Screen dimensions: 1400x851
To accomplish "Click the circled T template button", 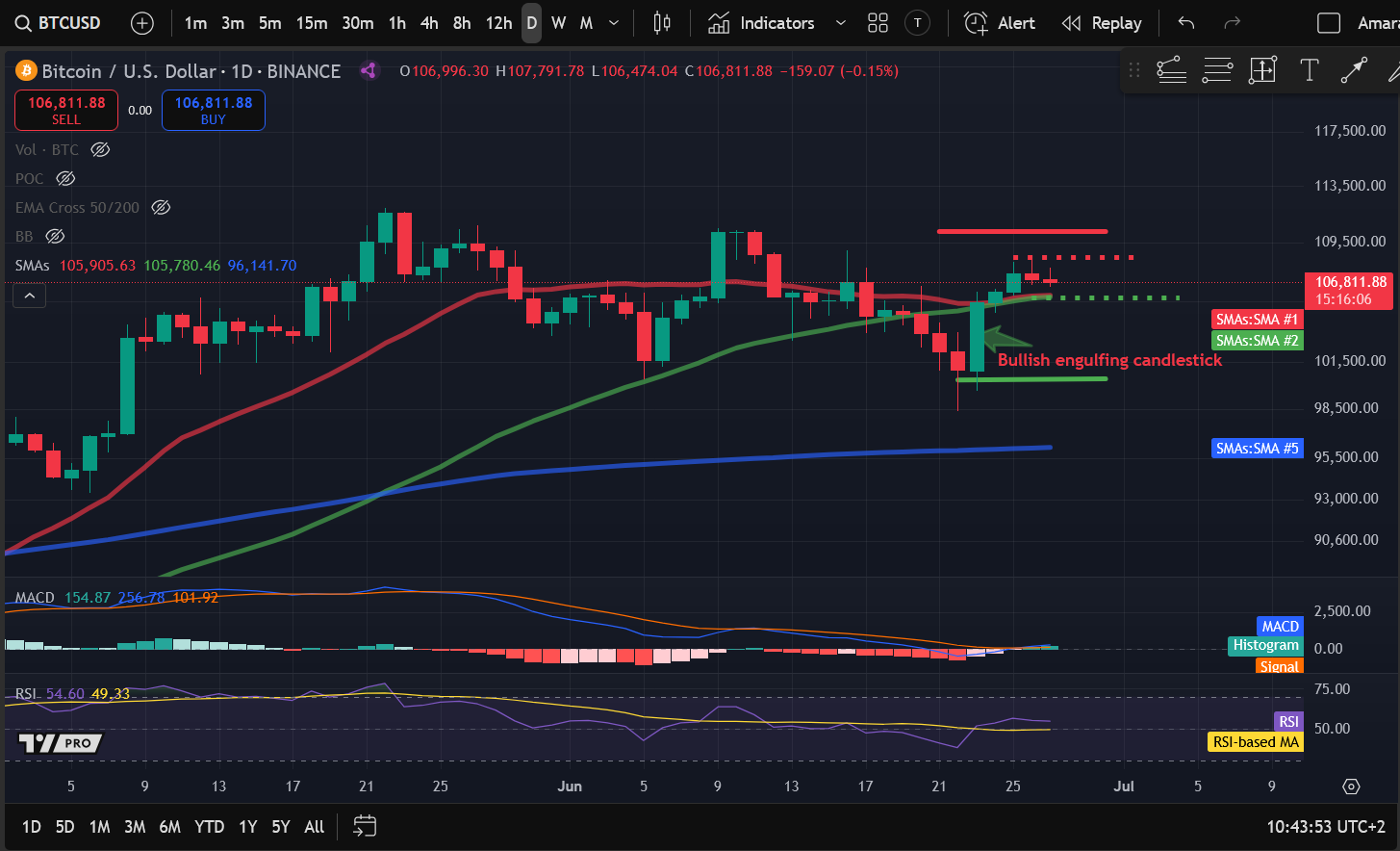I will pyautogui.click(x=918, y=23).
